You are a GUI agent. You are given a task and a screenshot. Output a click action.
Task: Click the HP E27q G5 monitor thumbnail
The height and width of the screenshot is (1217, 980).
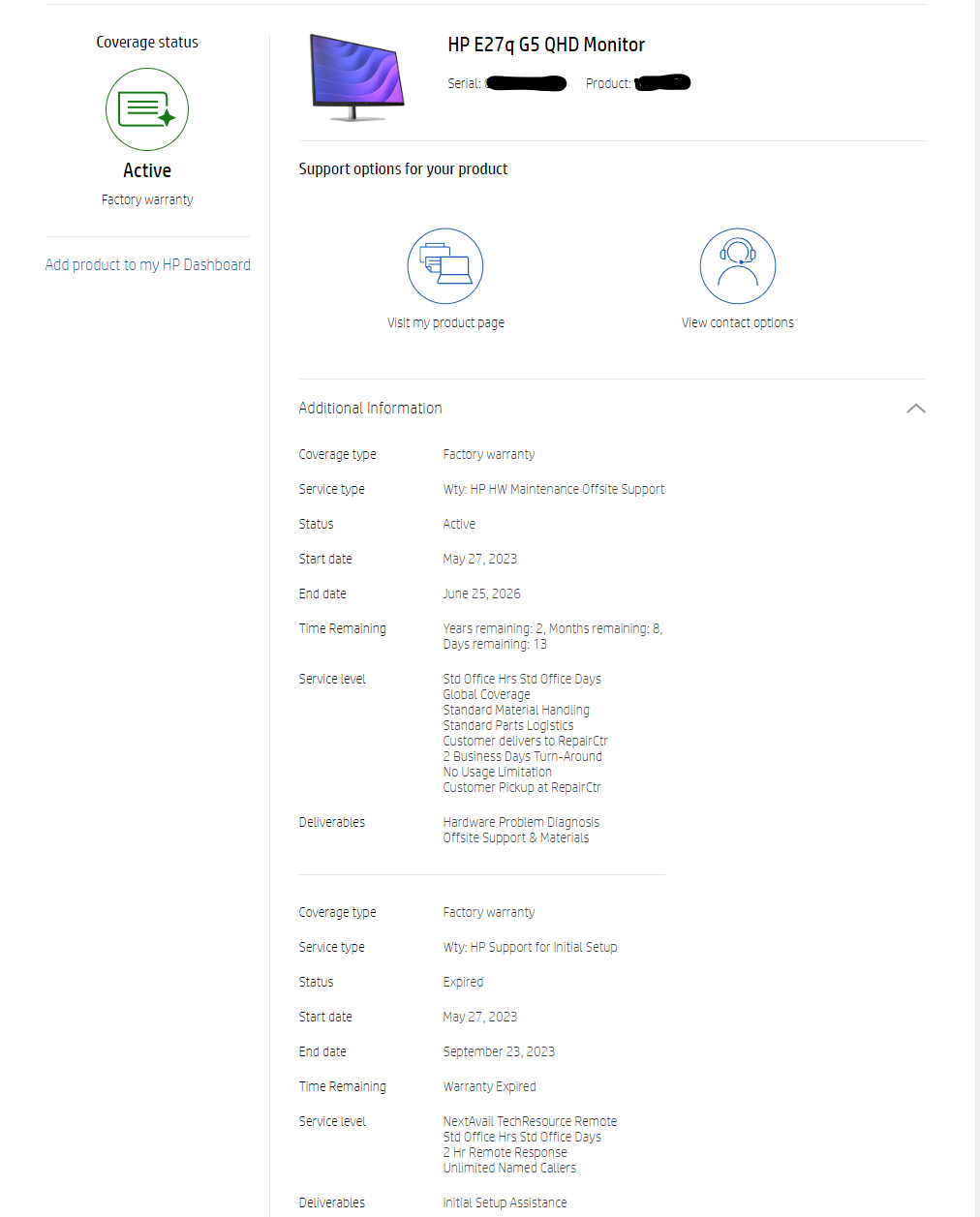(356, 76)
